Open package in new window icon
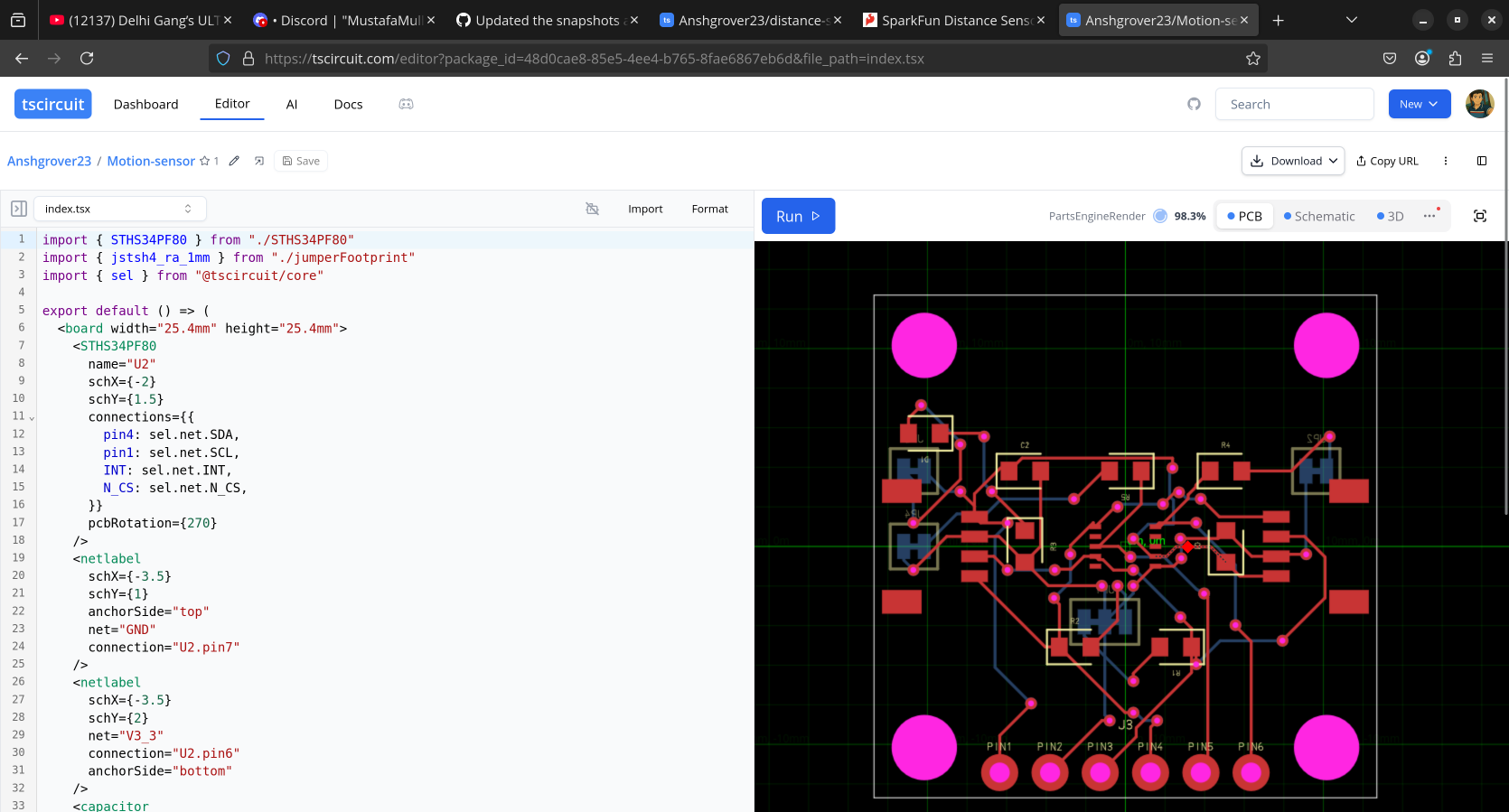 [x=259, y=161]
